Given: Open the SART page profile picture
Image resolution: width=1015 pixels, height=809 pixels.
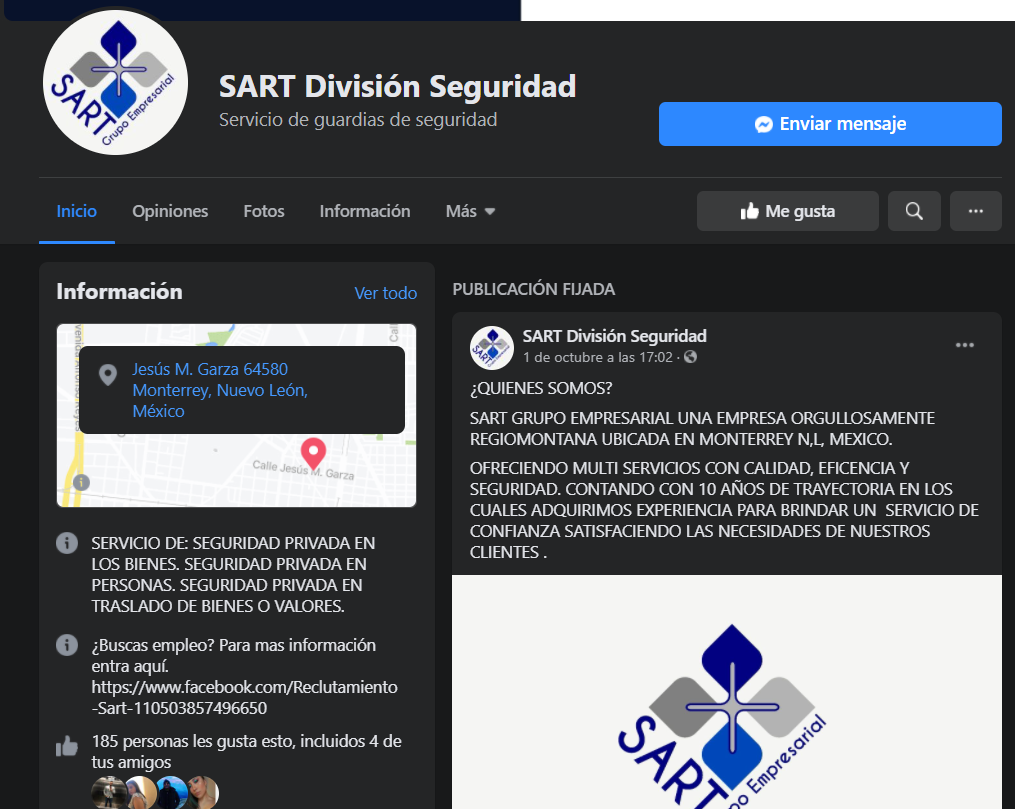Looking at the screenshot, I should coord(115,83).
